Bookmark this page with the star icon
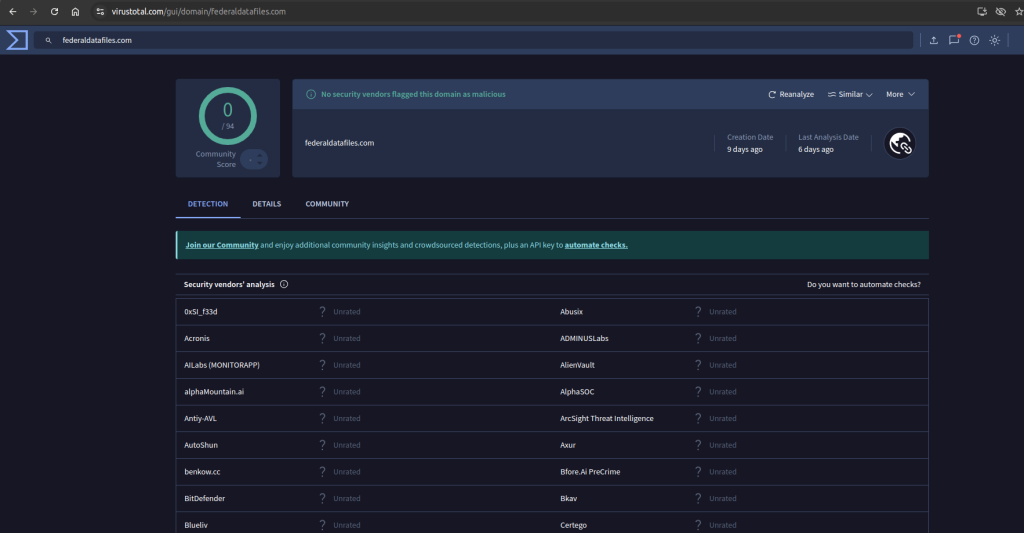 (1019, 12)
